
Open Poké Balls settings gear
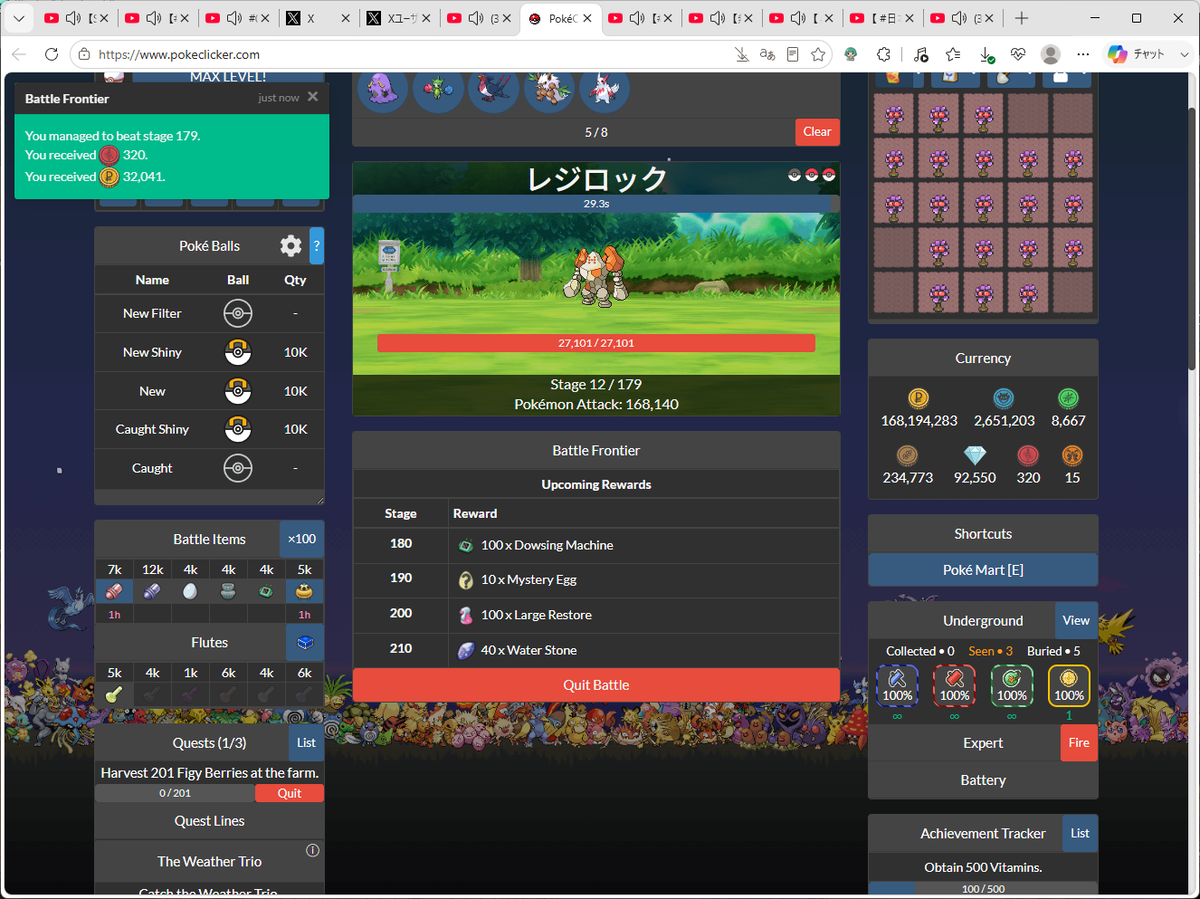291,245
